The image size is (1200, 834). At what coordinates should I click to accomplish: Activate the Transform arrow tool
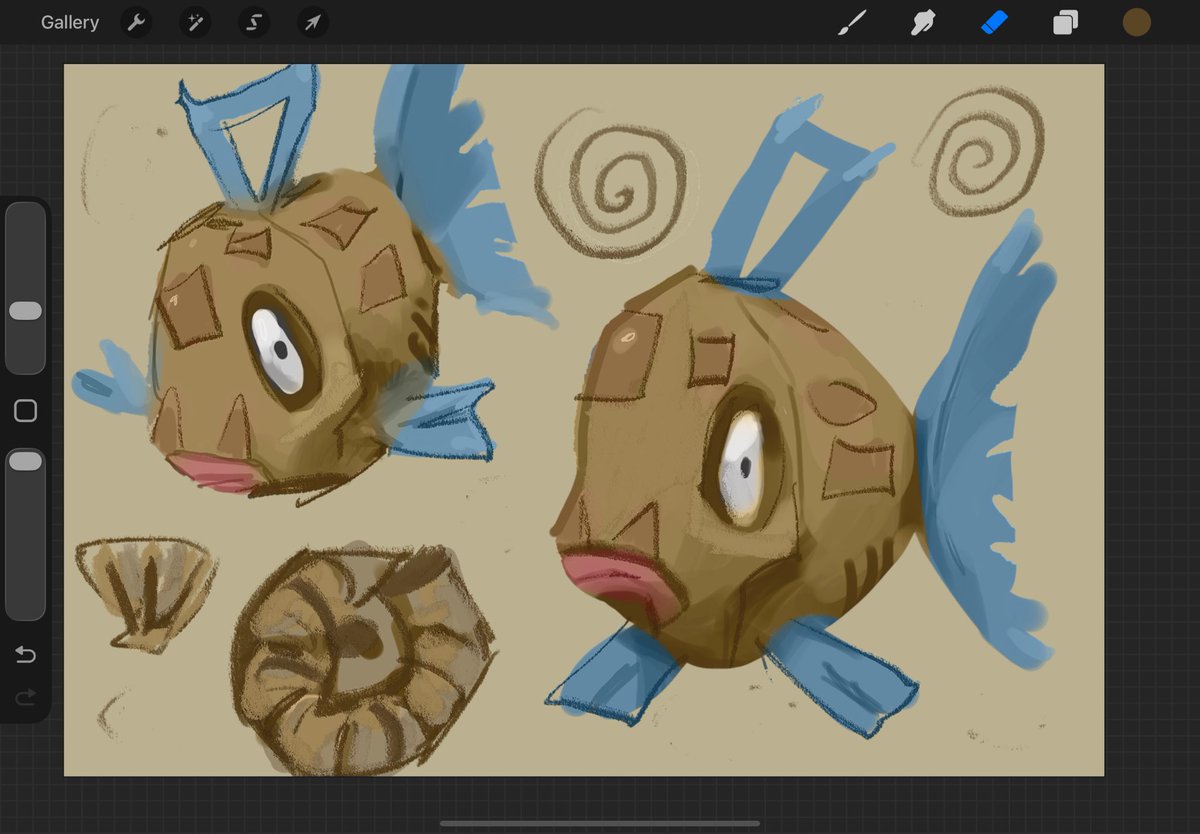(313, 22)
